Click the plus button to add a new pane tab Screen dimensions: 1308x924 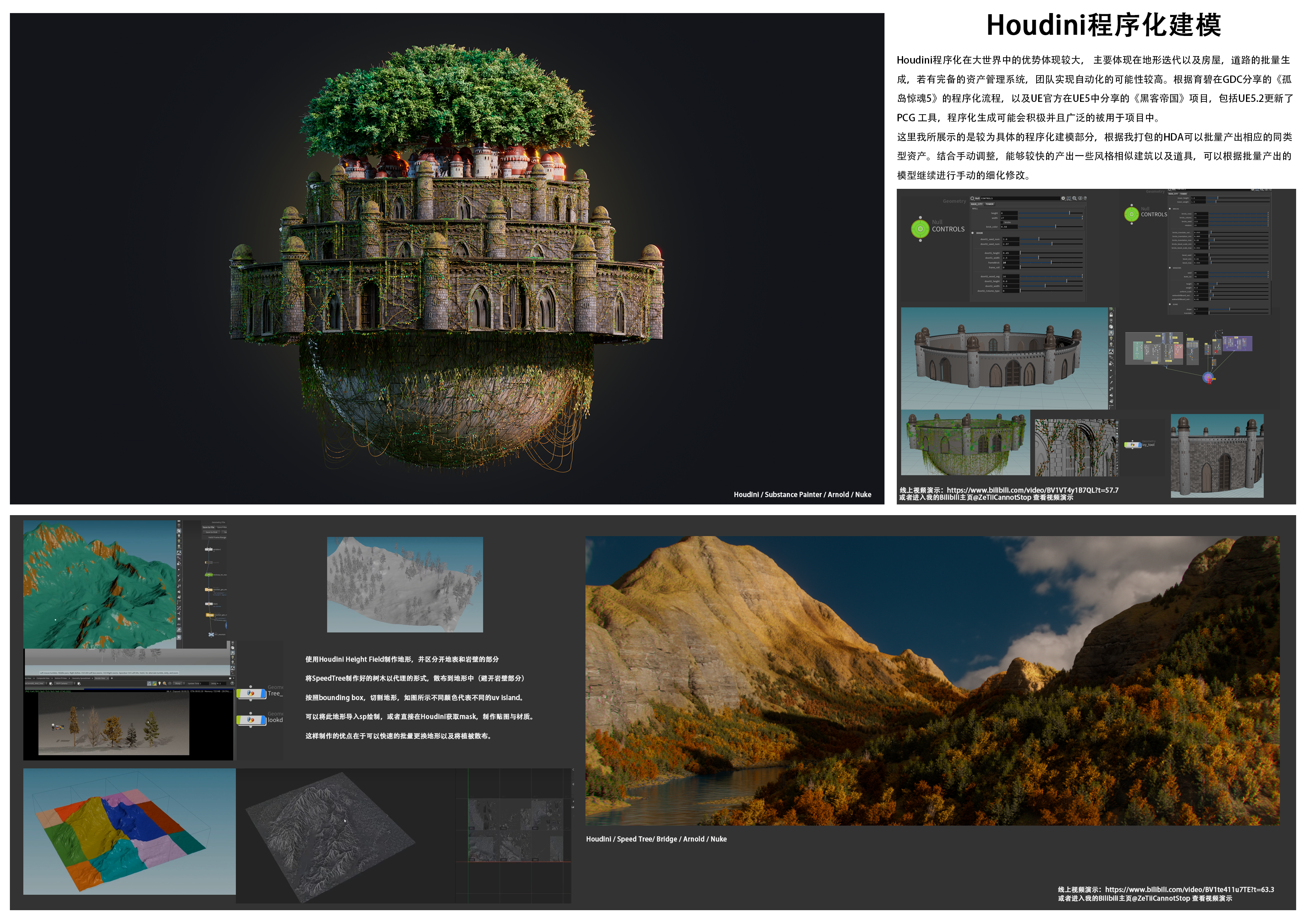[x=112, y=678]
